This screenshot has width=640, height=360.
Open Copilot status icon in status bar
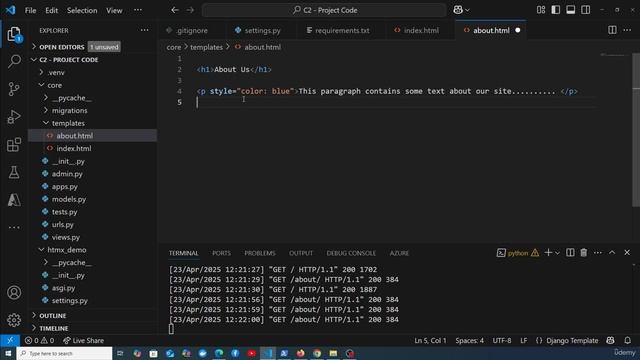pyautogui.click(x=610, y=340)
